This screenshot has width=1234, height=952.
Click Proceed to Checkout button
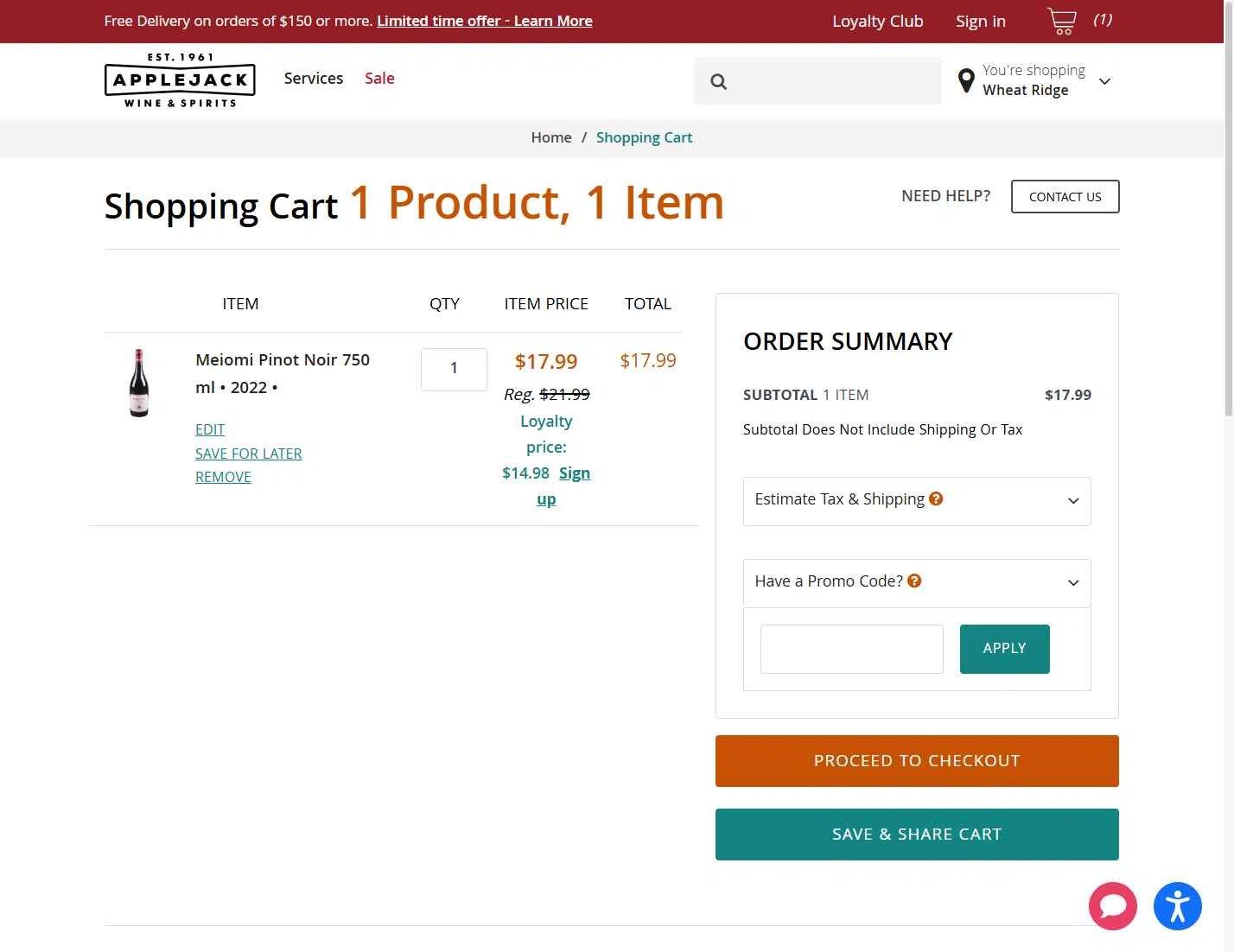(x=917, y=761)
